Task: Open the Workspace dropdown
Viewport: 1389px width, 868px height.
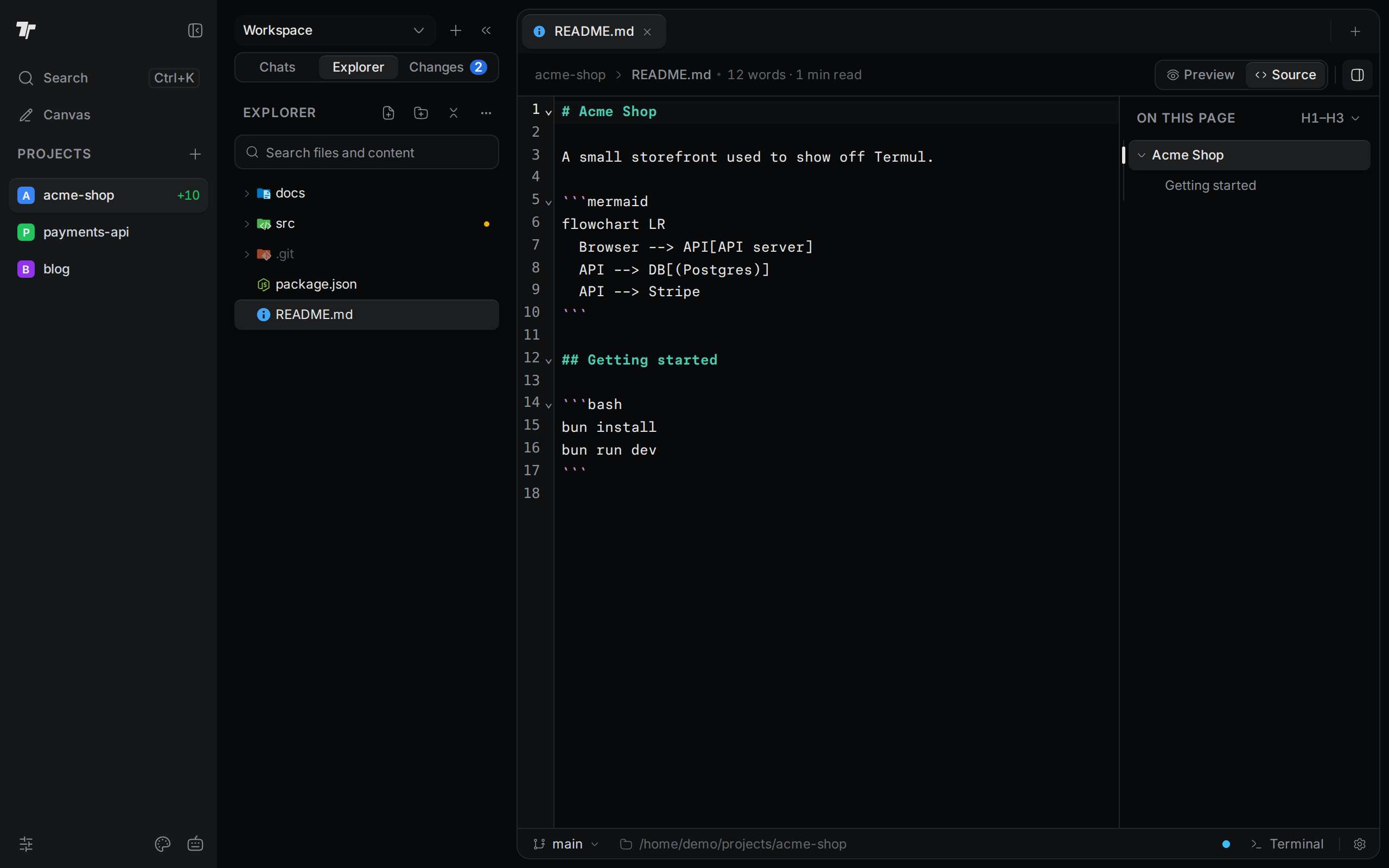Action: point(335,30)
